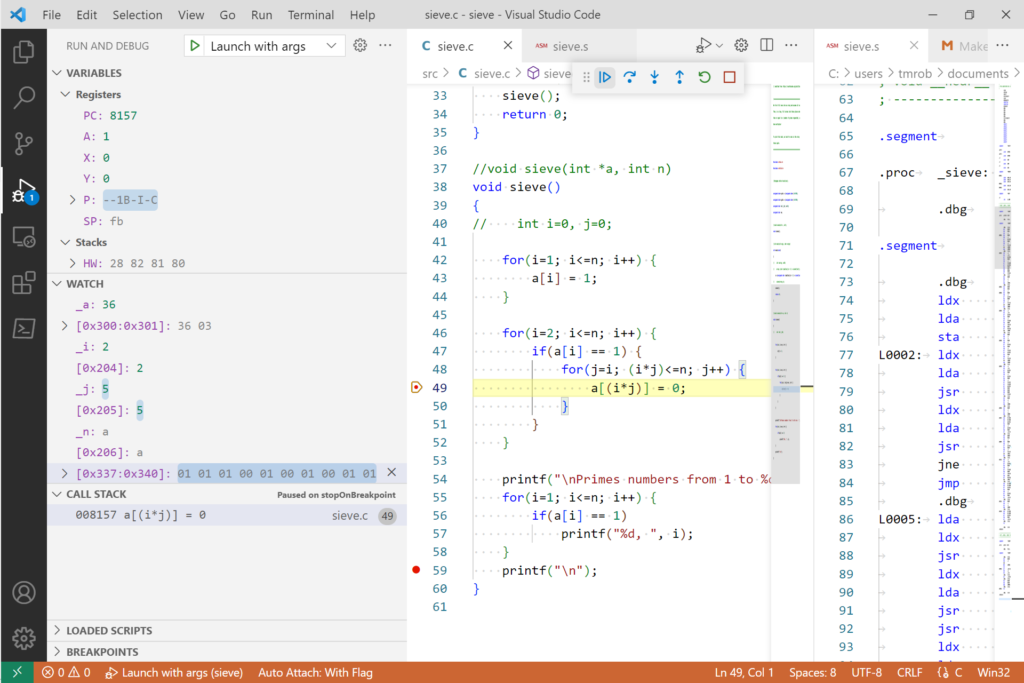This screenshot has width=1024, height=683.
Task: Collapse the Registers group
Action: pyautogui.click(x=65, y=94)
